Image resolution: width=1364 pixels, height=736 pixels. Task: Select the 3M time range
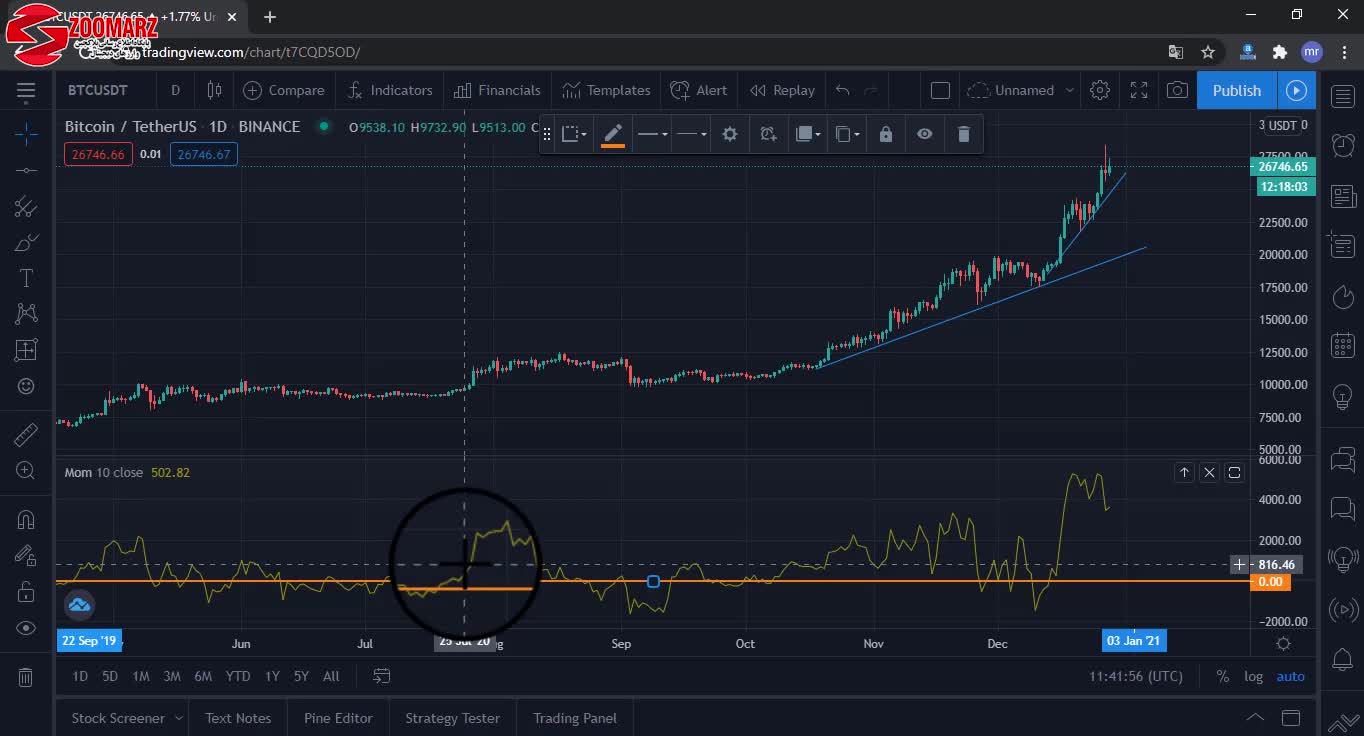(x=172, y=677)
